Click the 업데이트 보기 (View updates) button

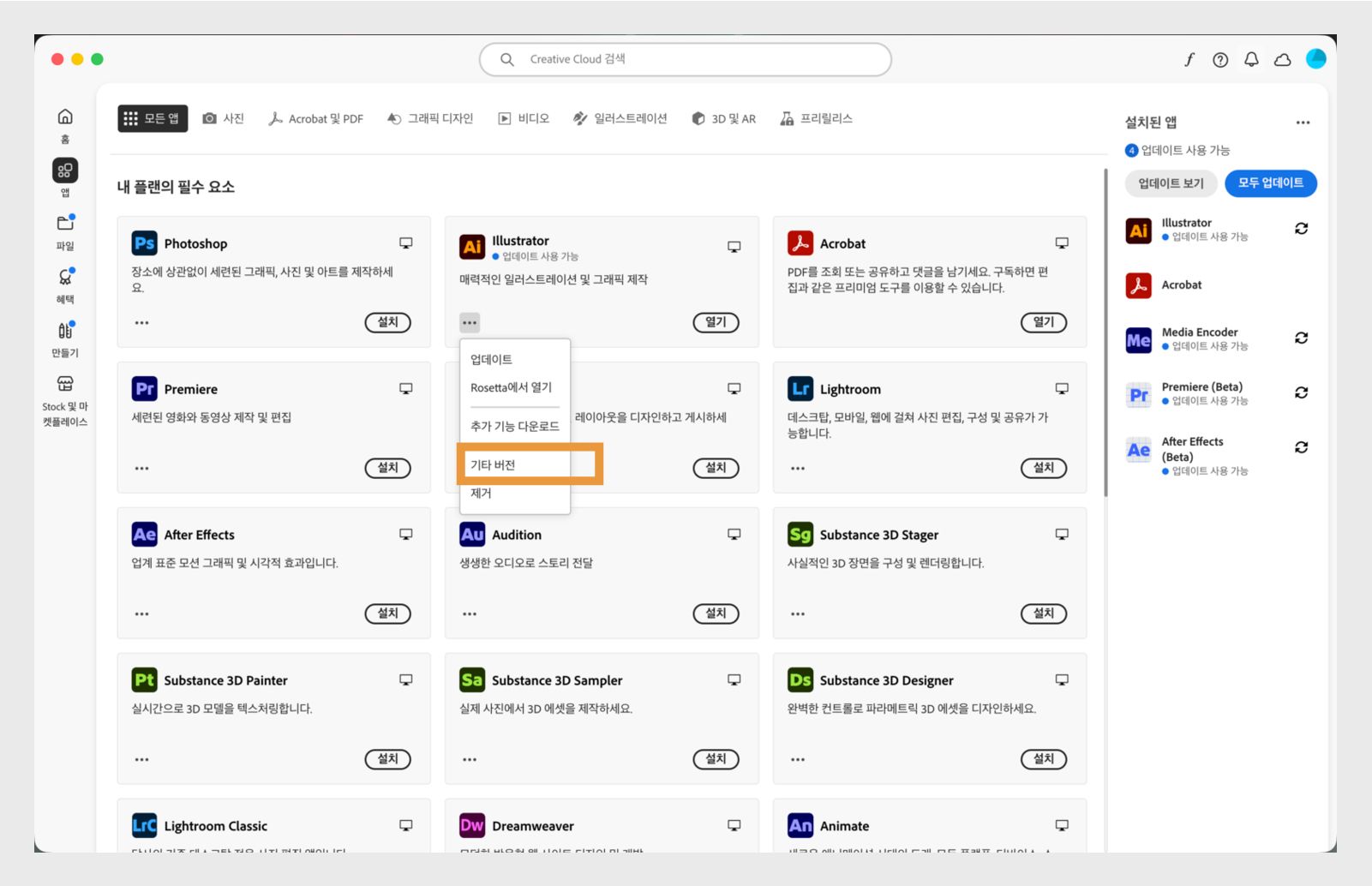(x=1171, y=183)
